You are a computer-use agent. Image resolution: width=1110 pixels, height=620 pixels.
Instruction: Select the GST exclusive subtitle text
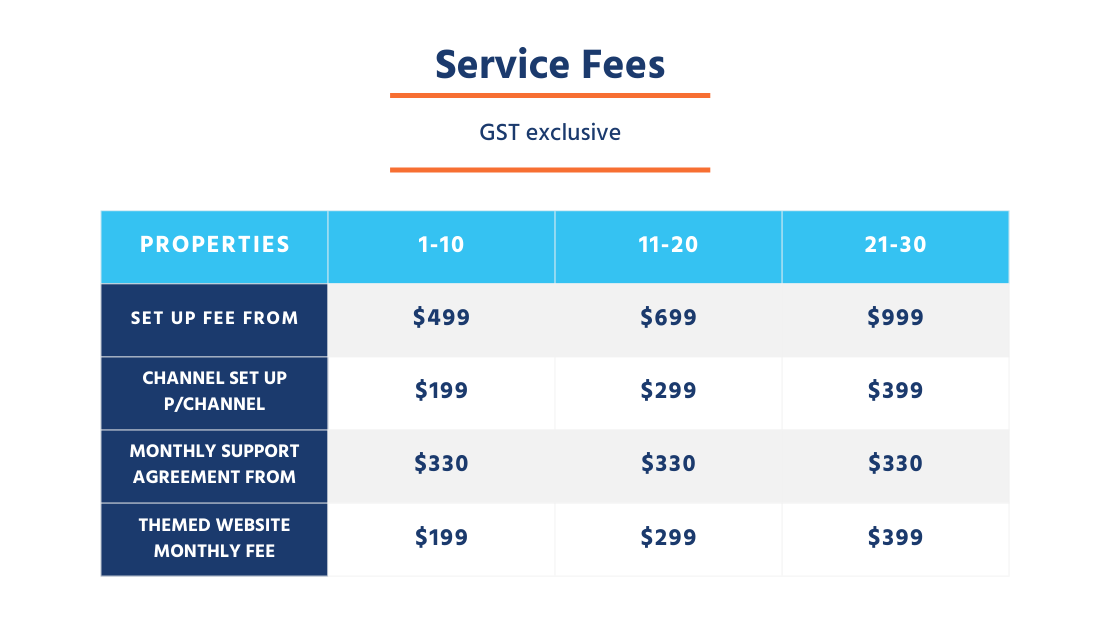click(550, 132)
